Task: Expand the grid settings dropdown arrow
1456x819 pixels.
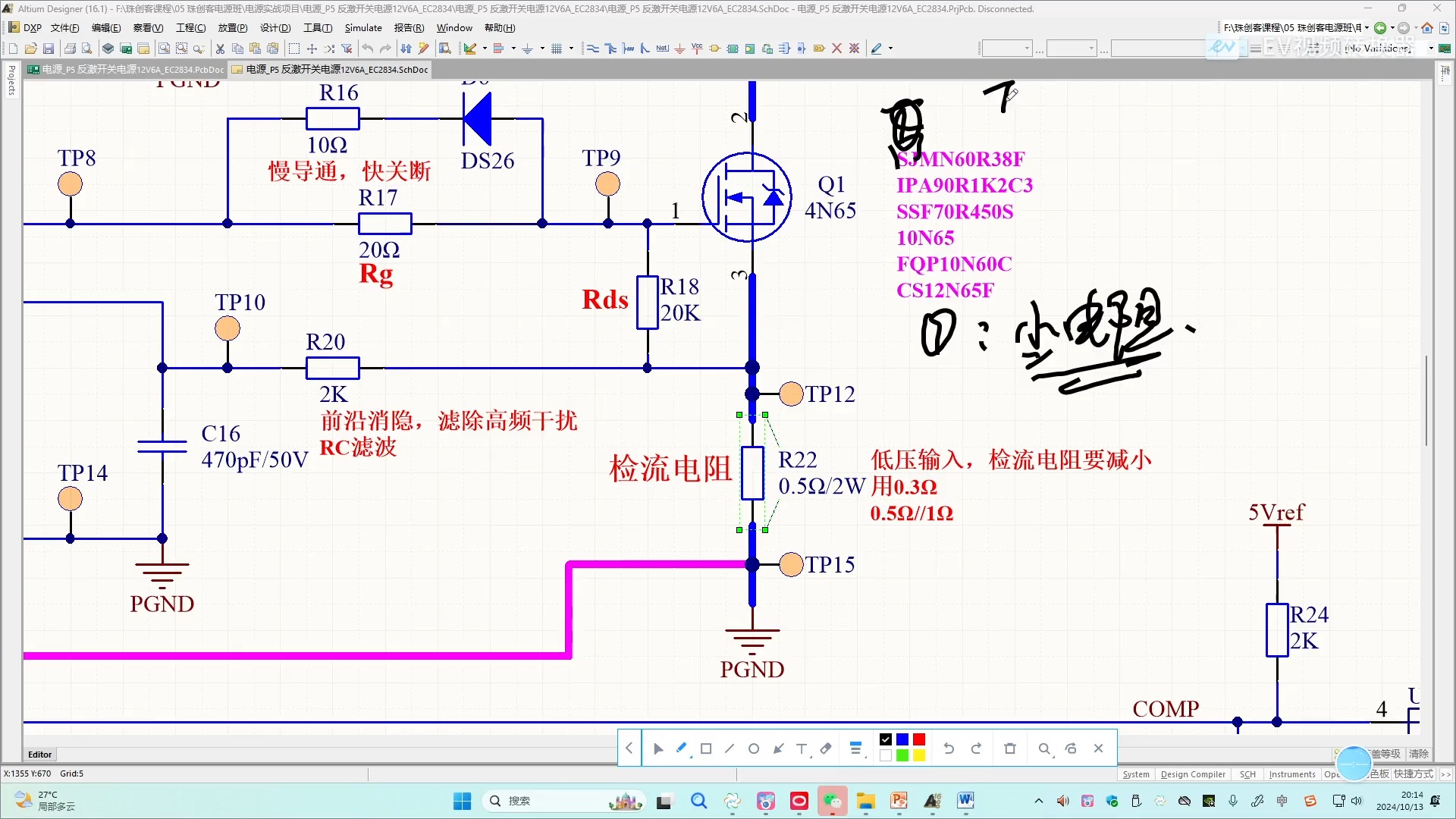Action: point(571,48)
